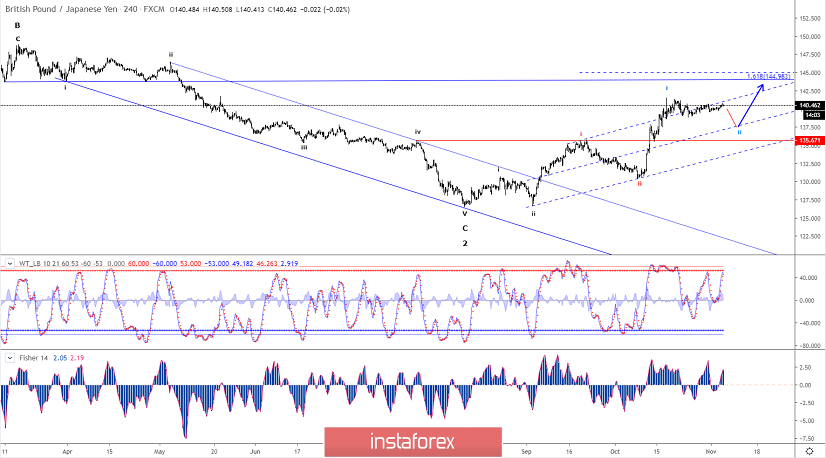Click the Oct label on time axis
826x458 pixels.
pos(615,452)
